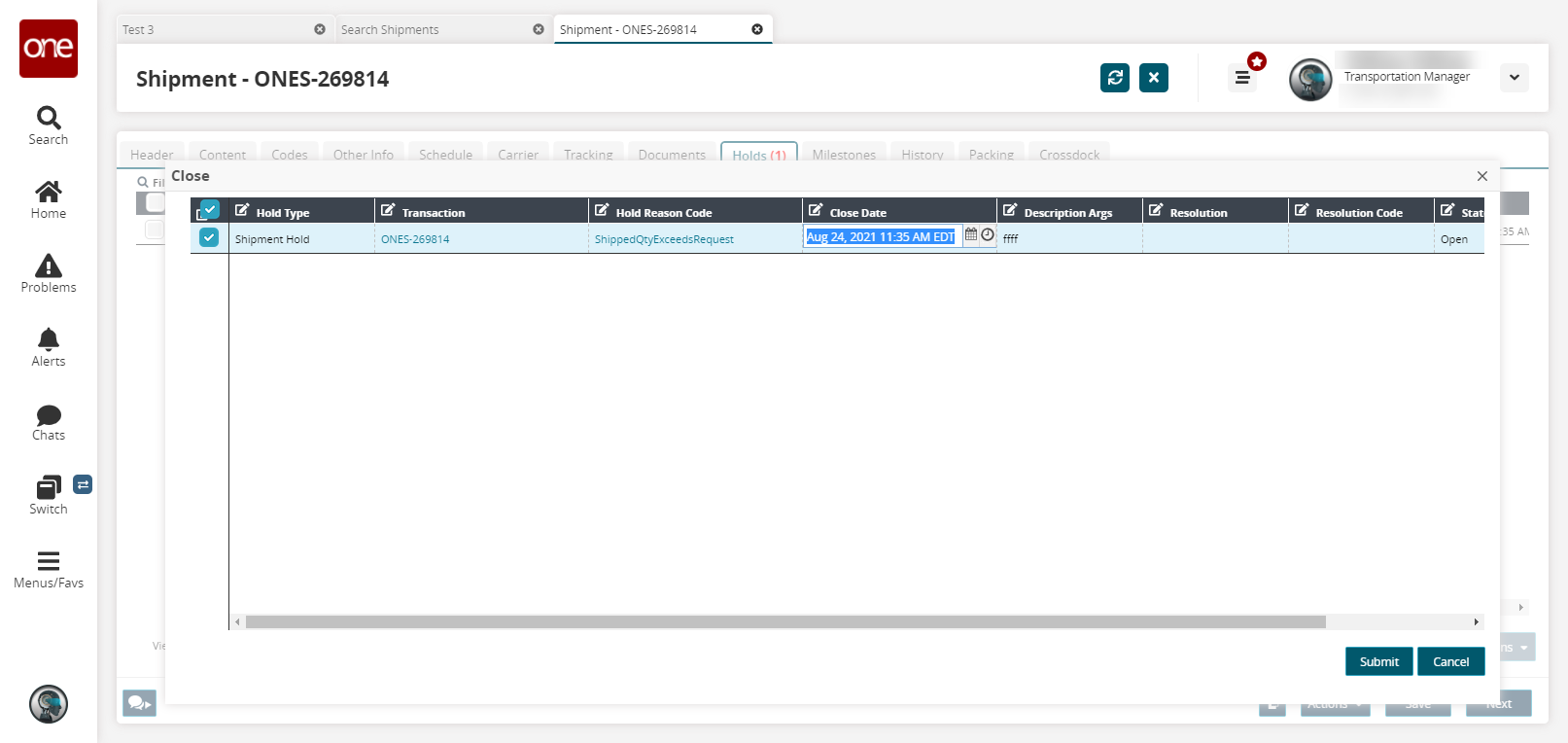Image resolution: width=1568 pixels, height=743 pixels.
Task: Toggle the select-all checkbox in grid header
Action: 209,210
